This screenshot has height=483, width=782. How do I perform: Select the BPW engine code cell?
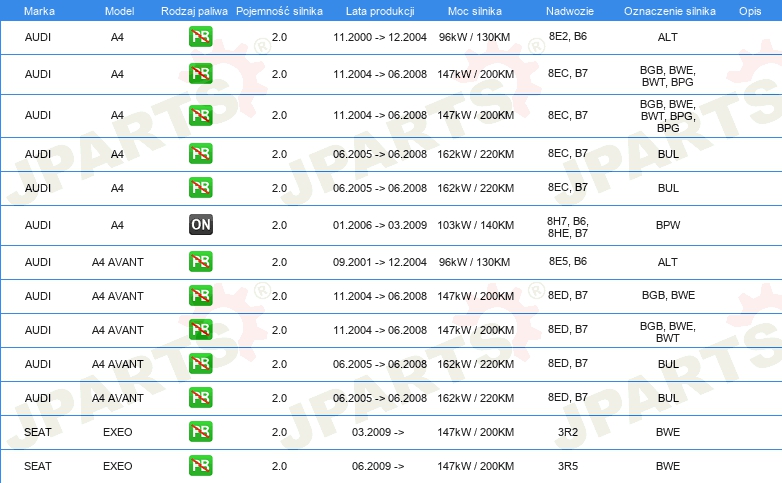[668, 225]
